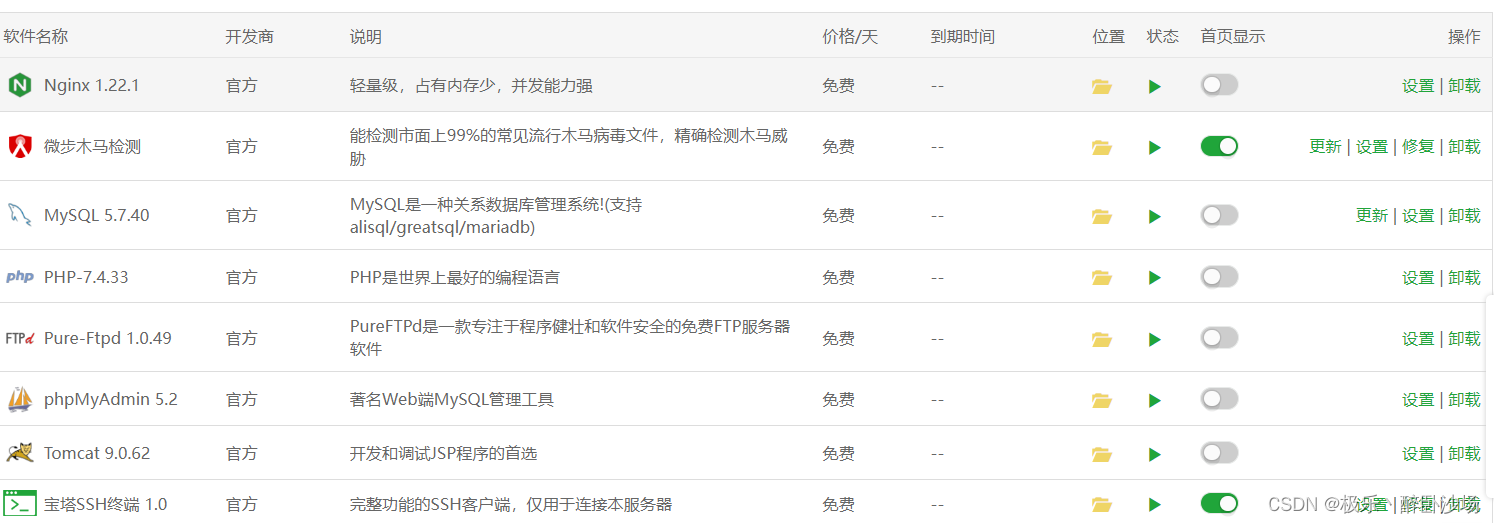Click the Tomcat status play icon

click(x=1155, y=455)
